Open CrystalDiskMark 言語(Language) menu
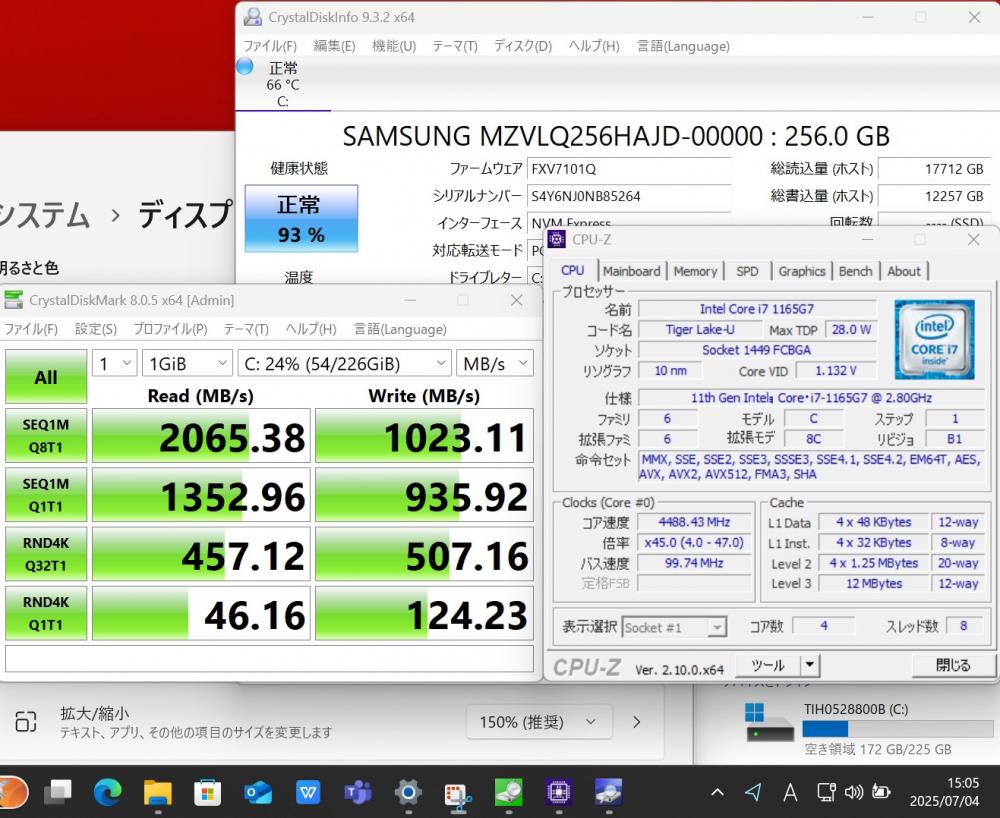 (400, 329)
